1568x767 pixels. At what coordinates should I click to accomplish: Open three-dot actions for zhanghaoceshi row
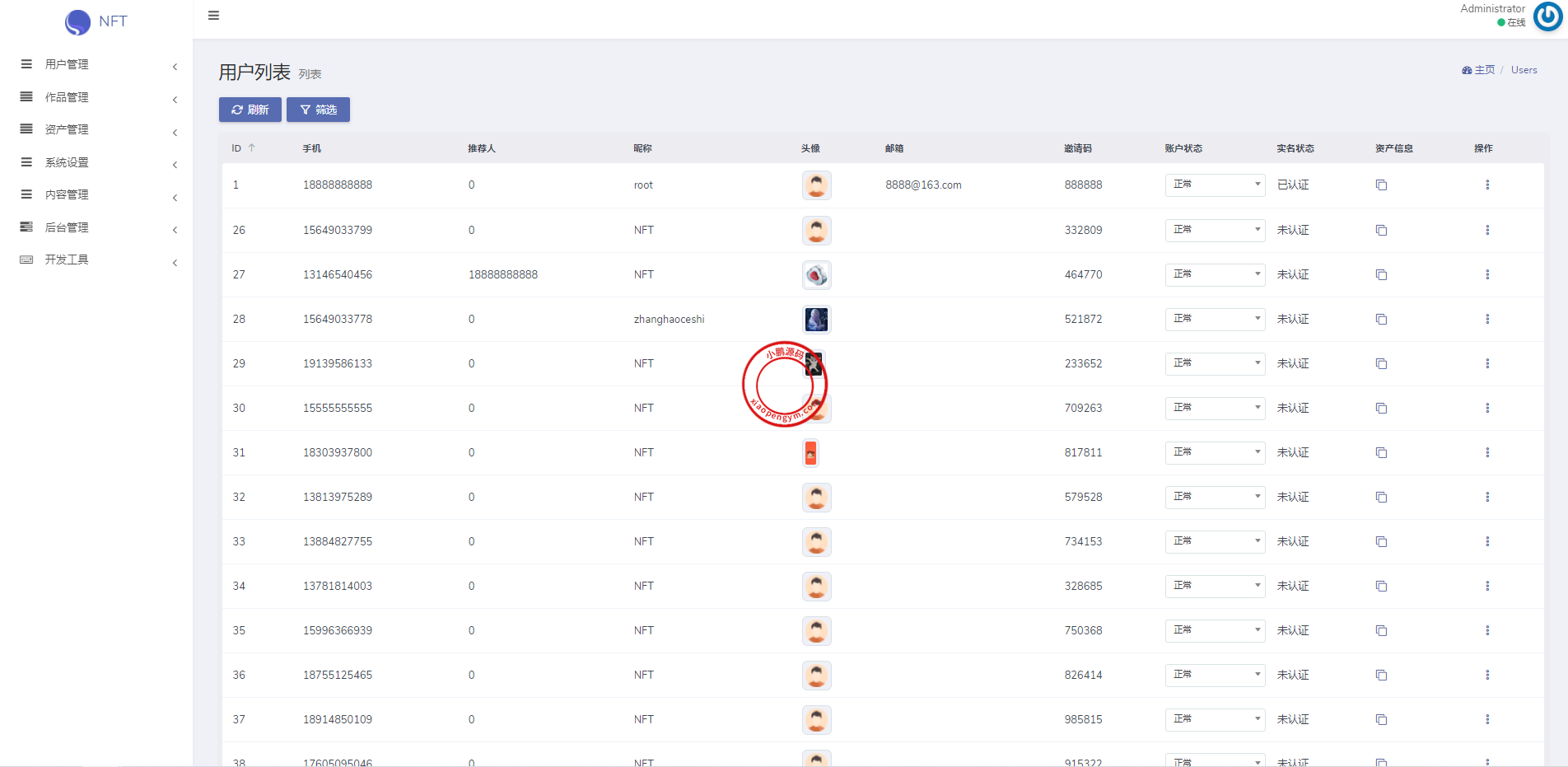click(x=1486, y=319)
